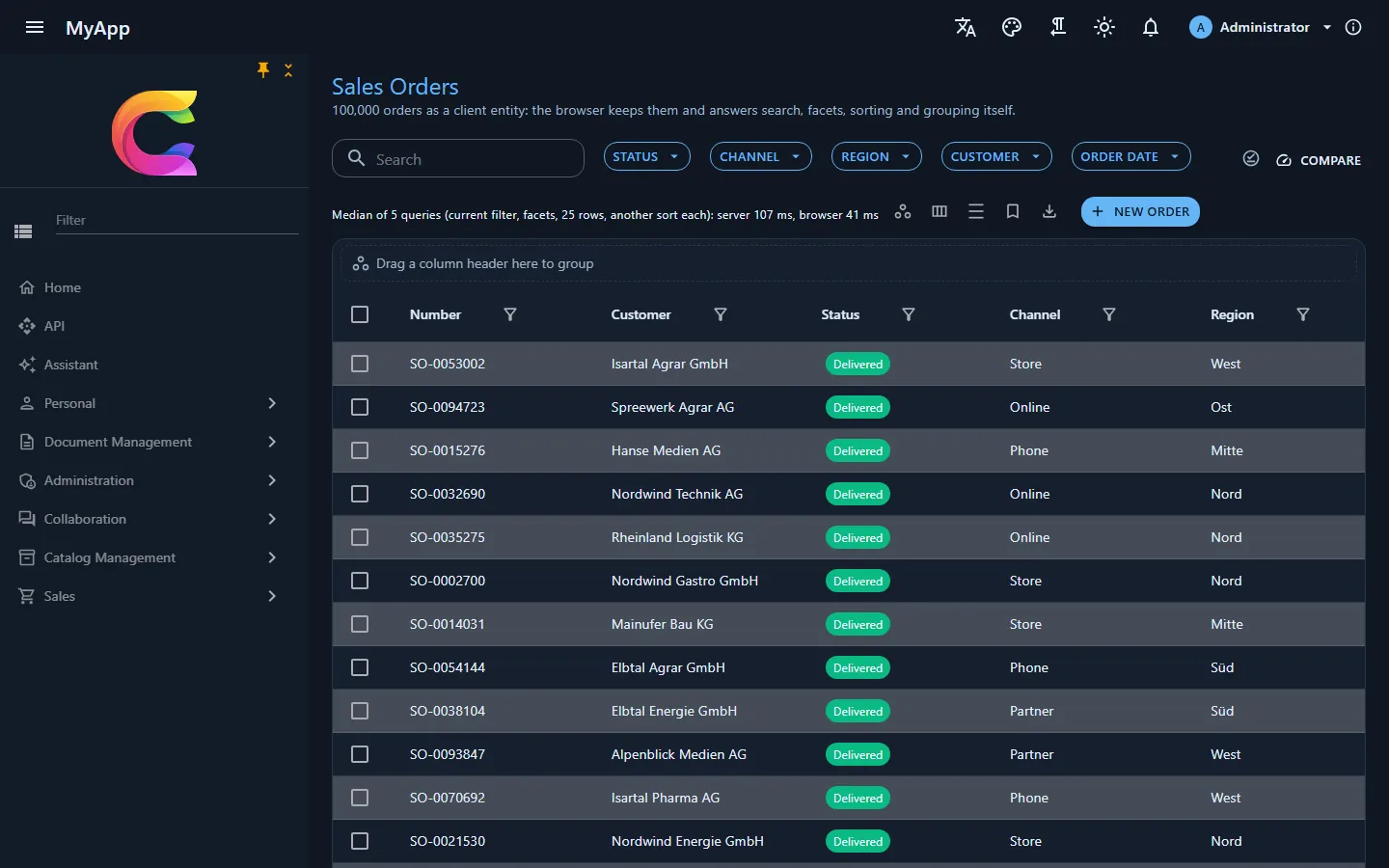Change row density with the lines icon
The image size is (1389, 868).
(x=976, y=211)
